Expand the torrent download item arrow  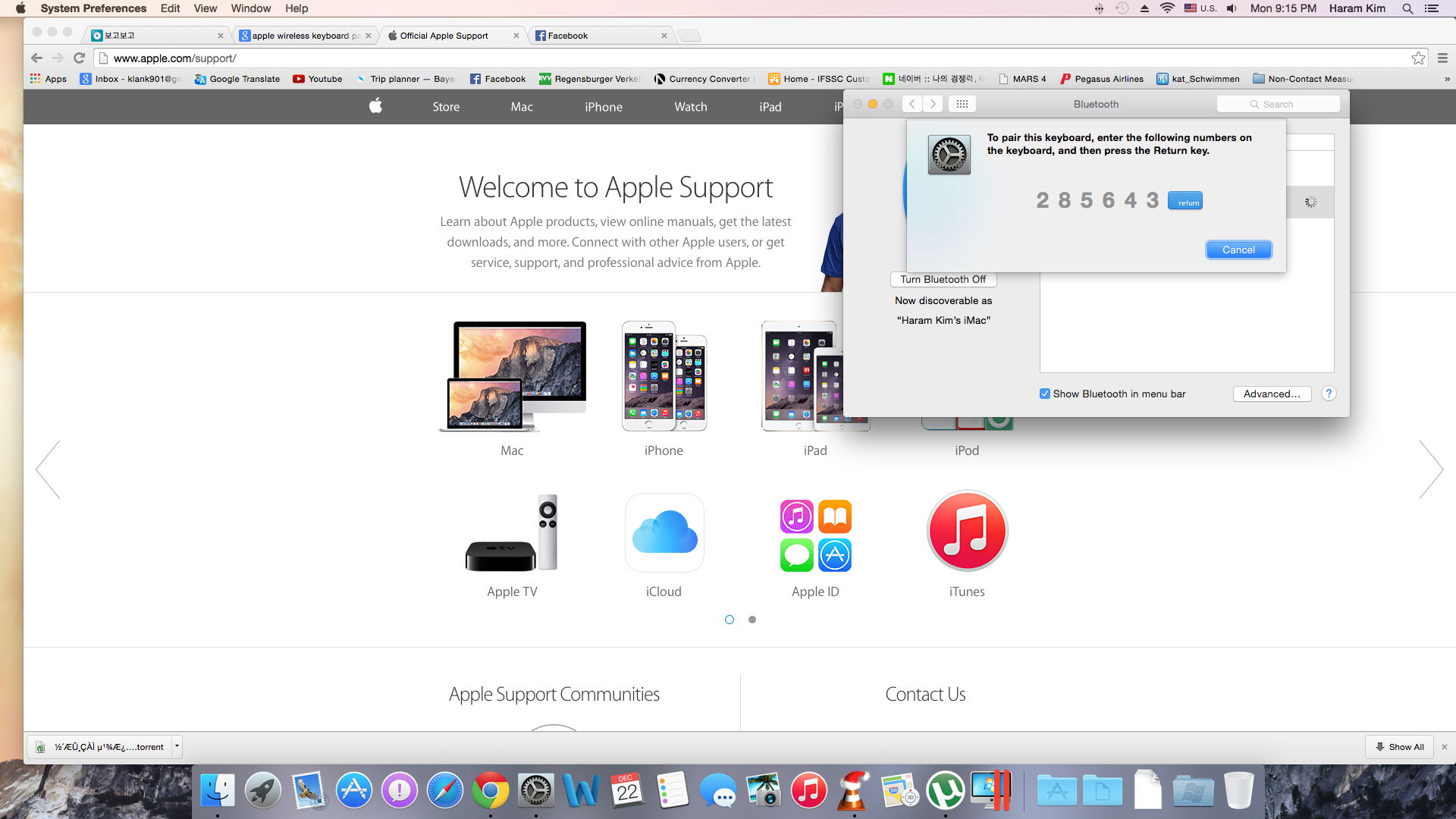coord(177,746)
